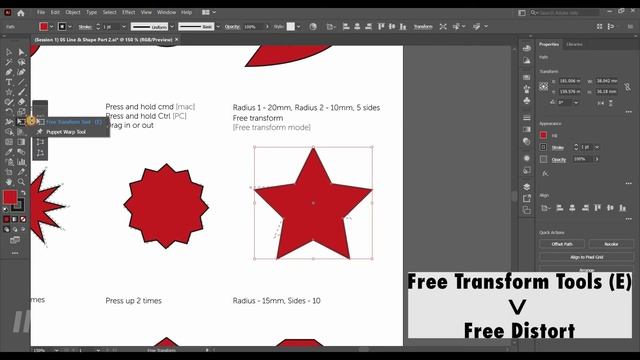Select the Selection tool arrow

click(x=9, y=52)
